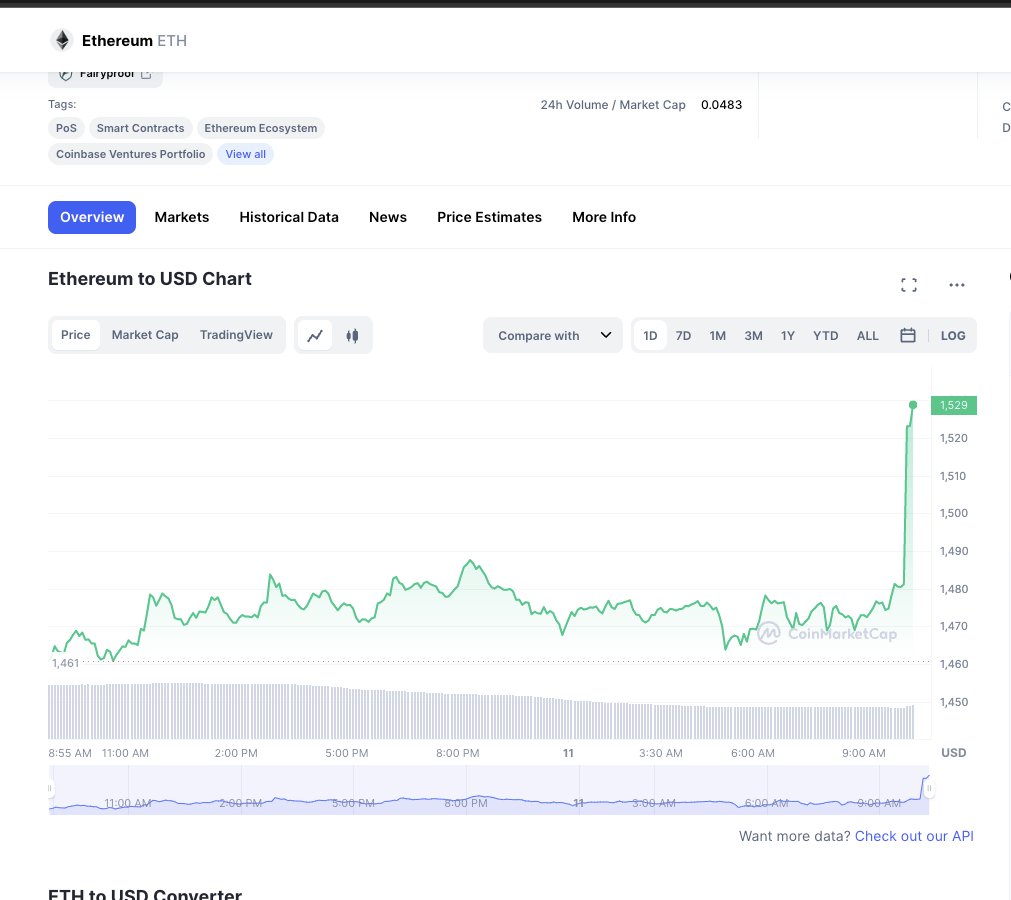The height and width of the screenshot is (900, 1011).
Task: Select the Price chart mode
Action: (x=75, y=335)
